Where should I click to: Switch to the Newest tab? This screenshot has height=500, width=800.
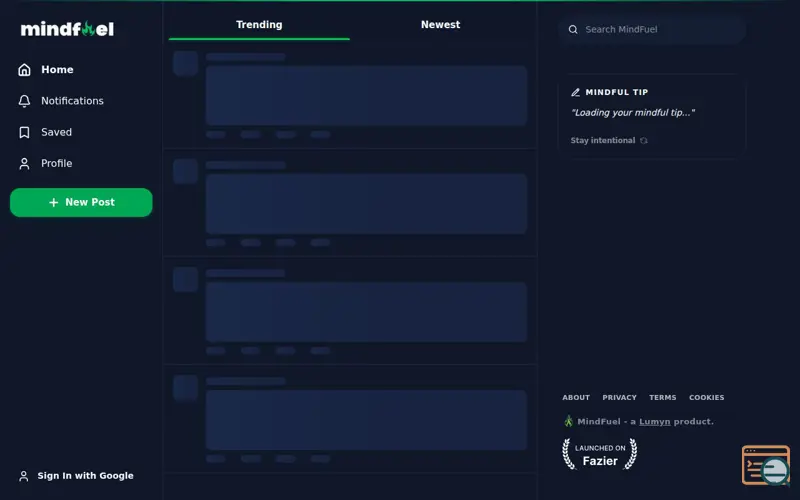pos(440,24)
